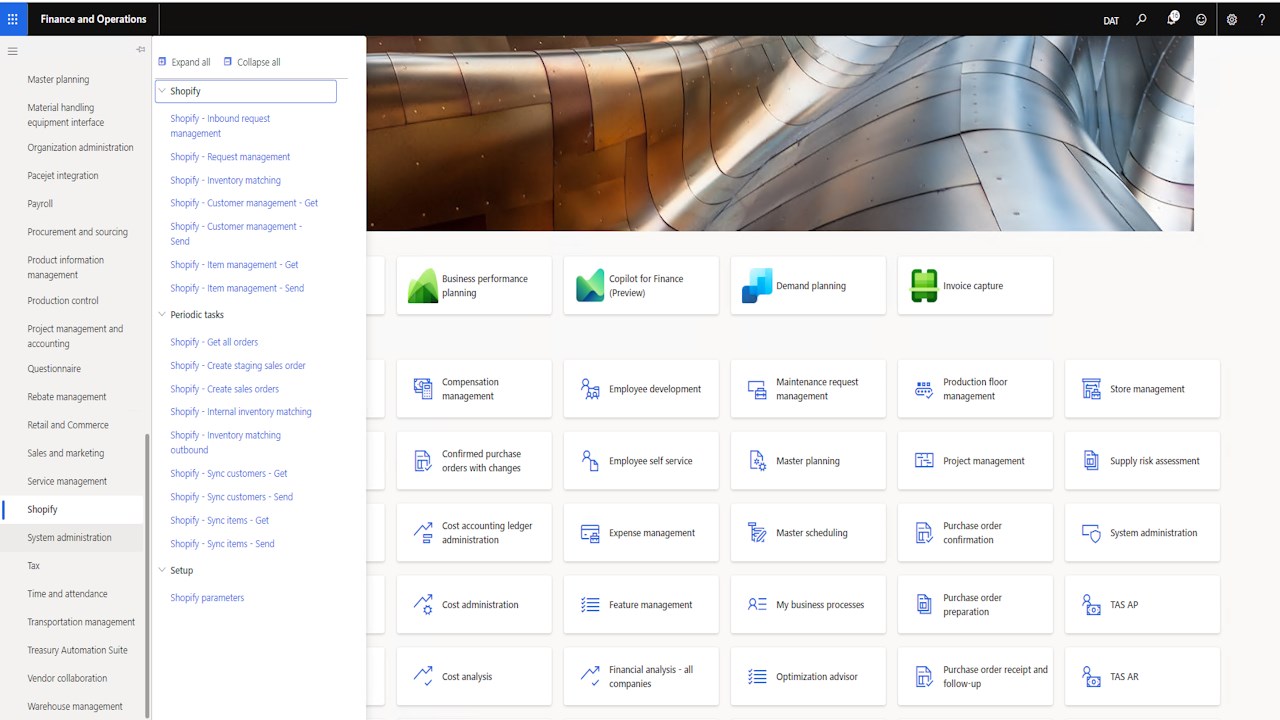Click the help question mark icon
Image resolution: width=1280 pixels, height=720 pixels.
point(1261,19)
